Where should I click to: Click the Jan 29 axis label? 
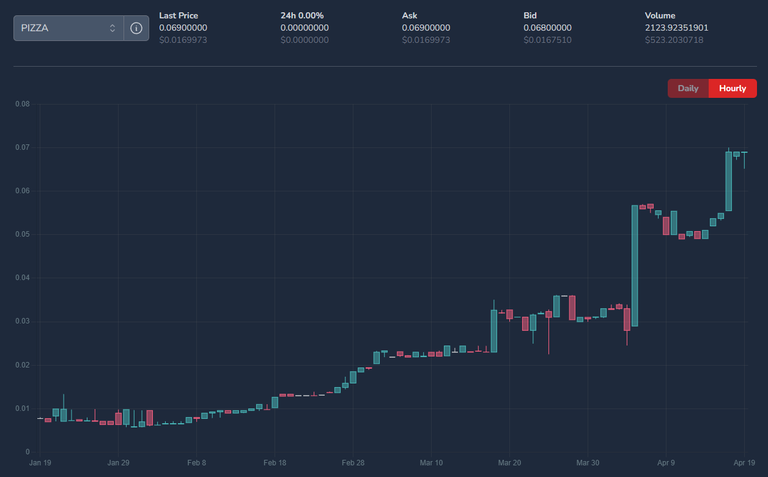(x=118, y=463)
